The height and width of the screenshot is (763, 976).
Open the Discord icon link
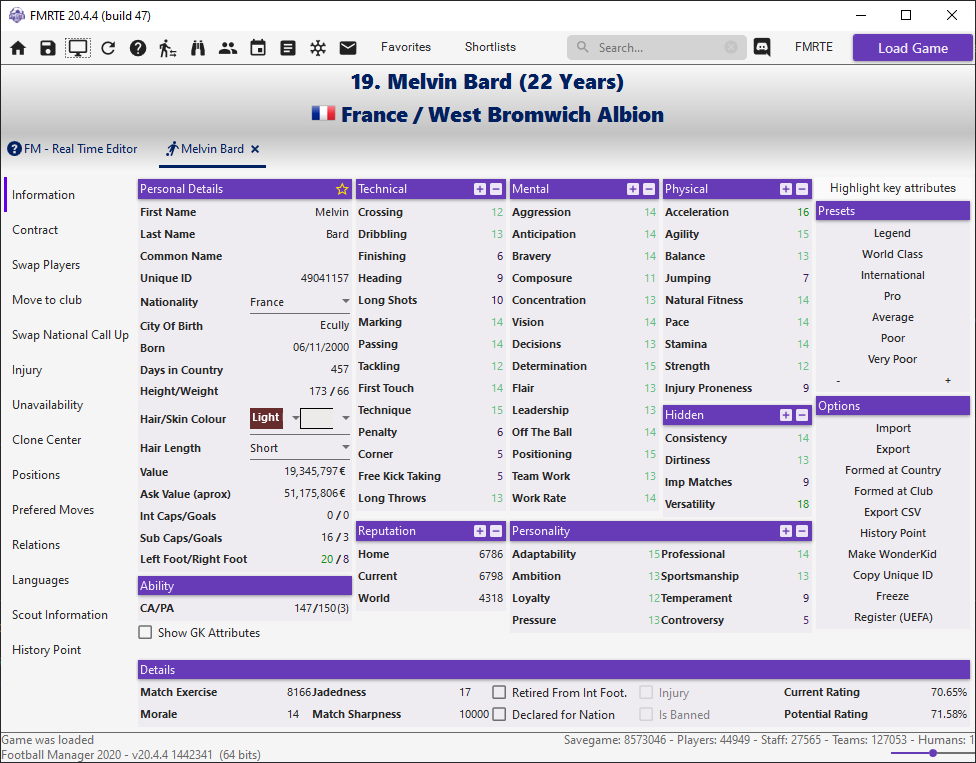click(762, 47)
